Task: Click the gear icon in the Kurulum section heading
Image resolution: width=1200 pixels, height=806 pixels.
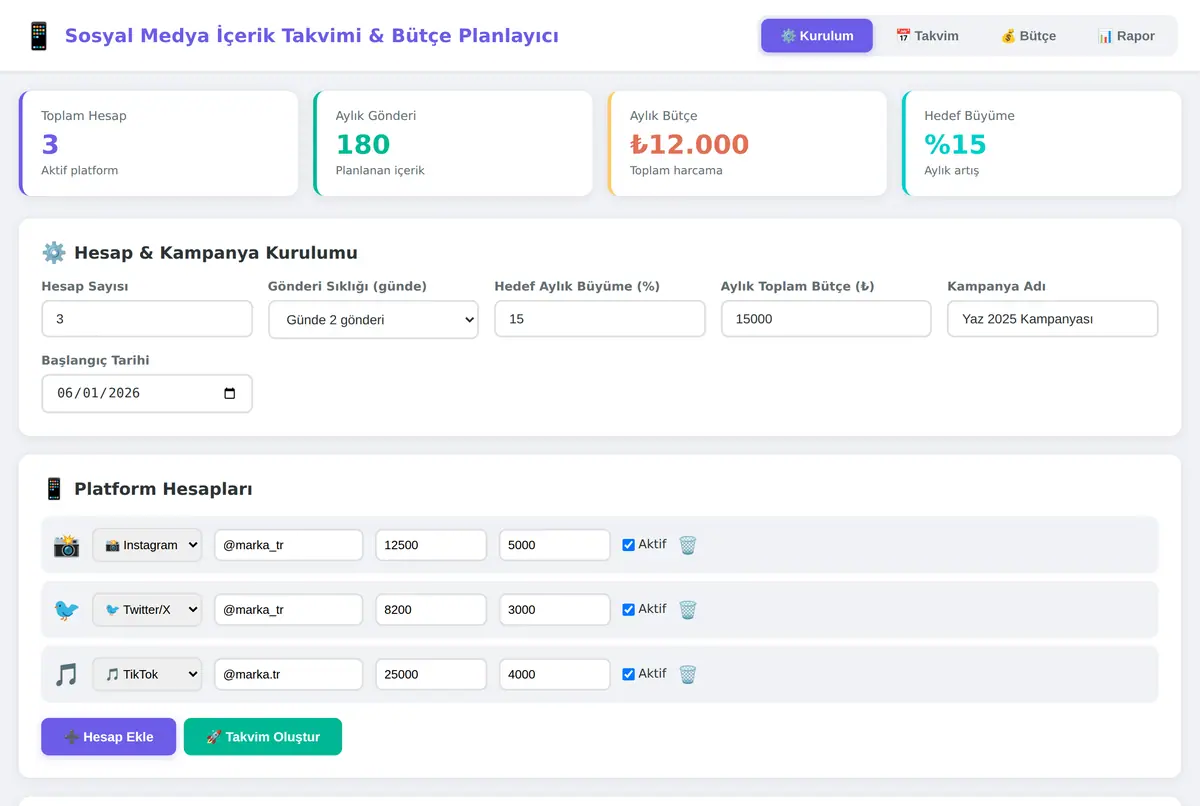Action: pos(53,252)
